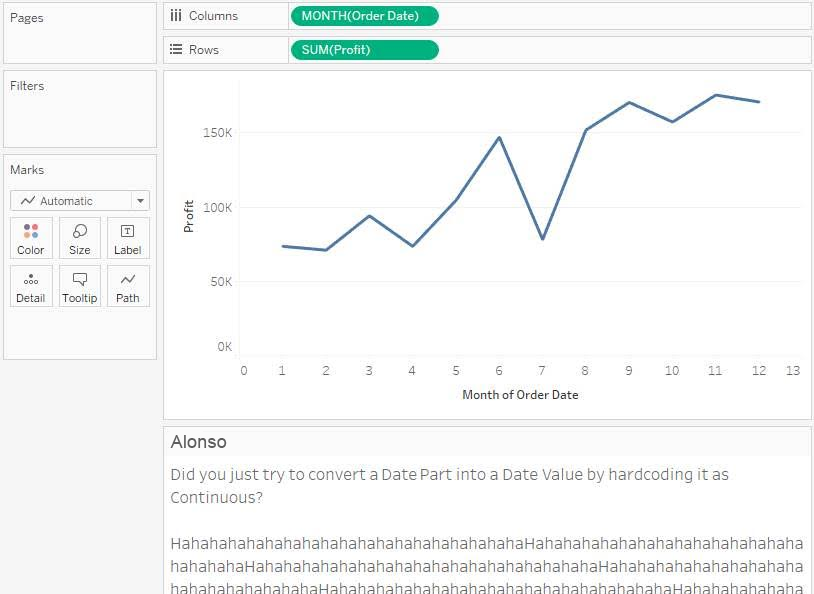Open the Tooltip marks card

click(x=80, y=286)
